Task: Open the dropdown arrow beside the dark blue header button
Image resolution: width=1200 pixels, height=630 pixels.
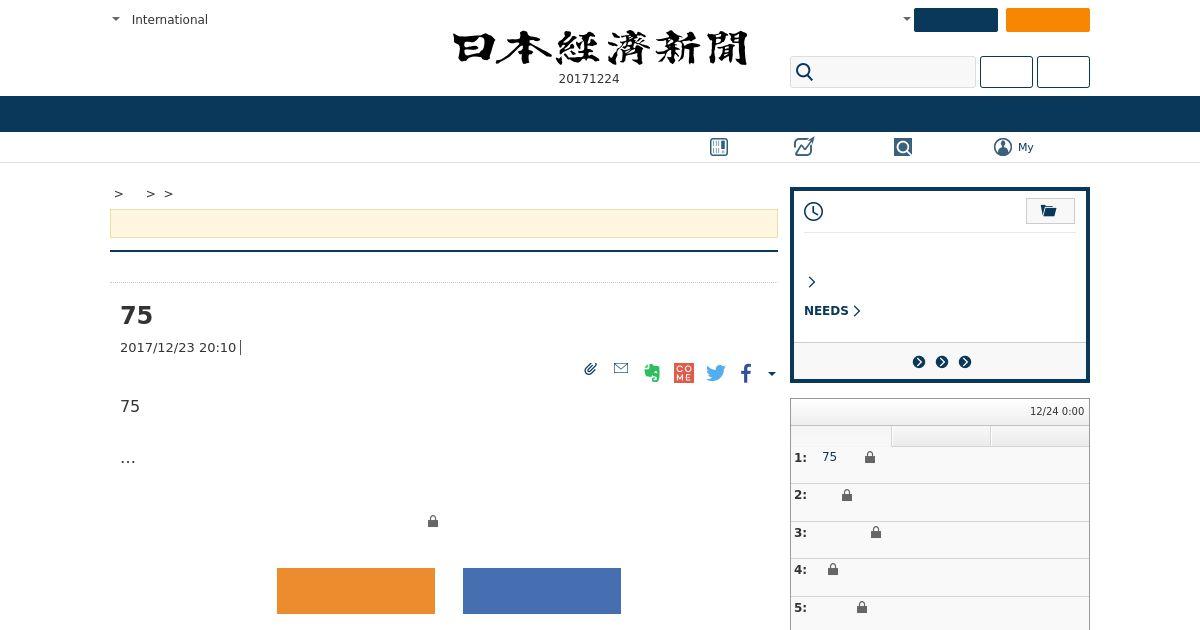Action: click(x=907, y=19)
